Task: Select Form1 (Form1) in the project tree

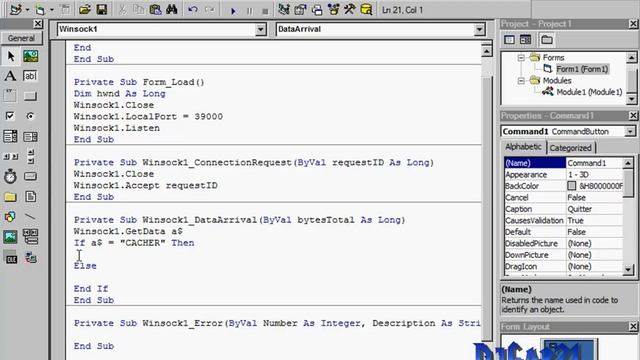Action: (582, 69)
